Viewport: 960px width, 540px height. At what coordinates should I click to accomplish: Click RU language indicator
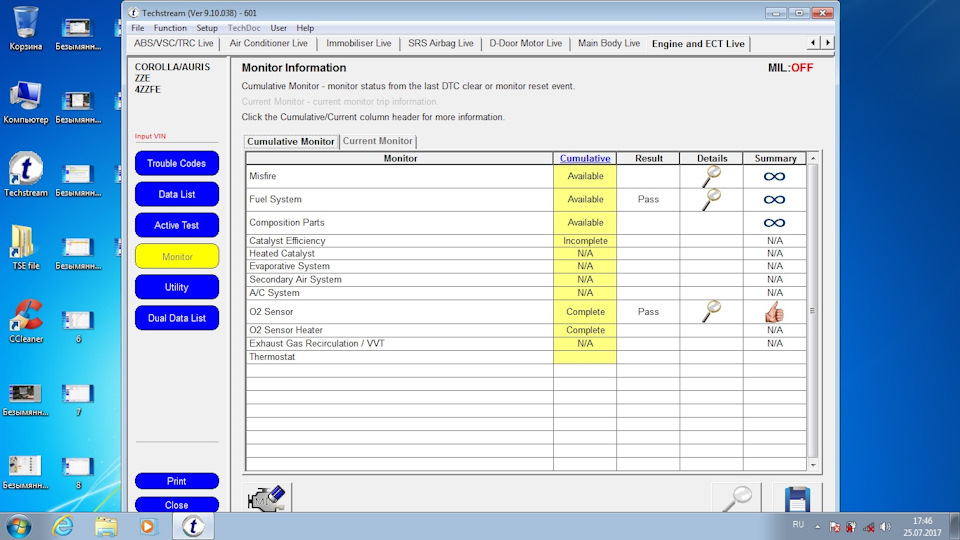(x=798, y=525)
